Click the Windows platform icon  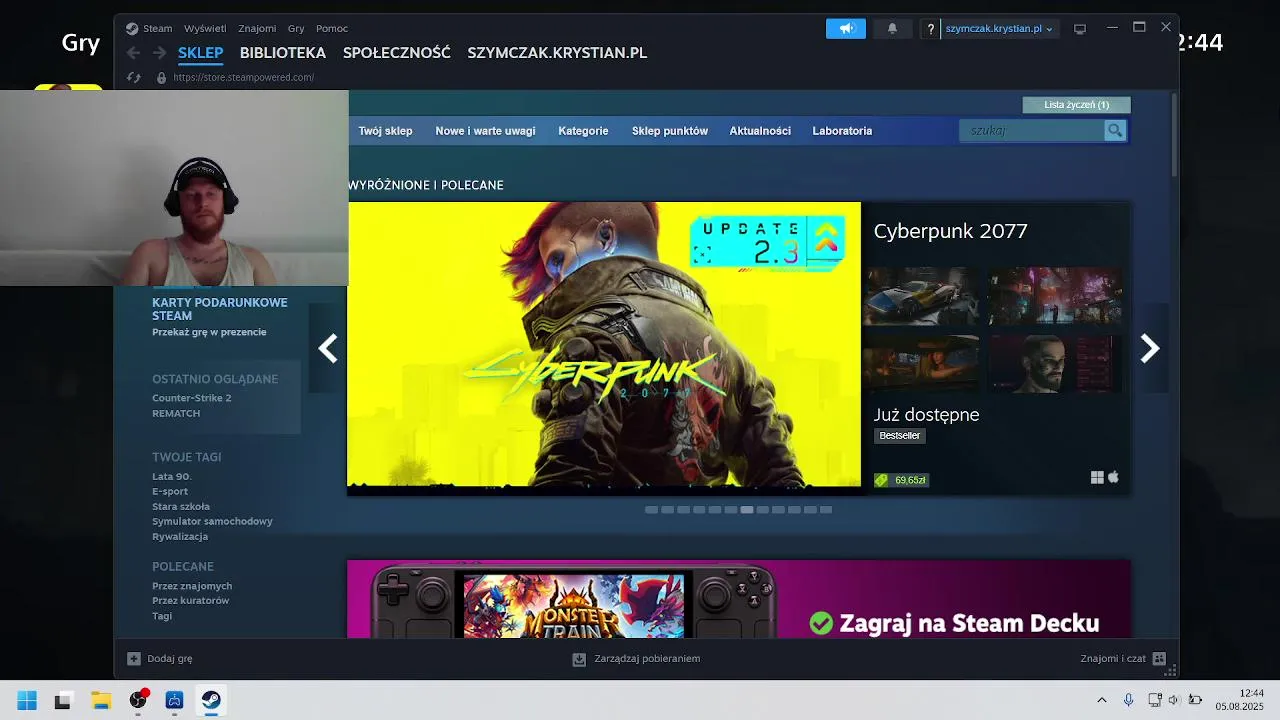click(1097, 478)
